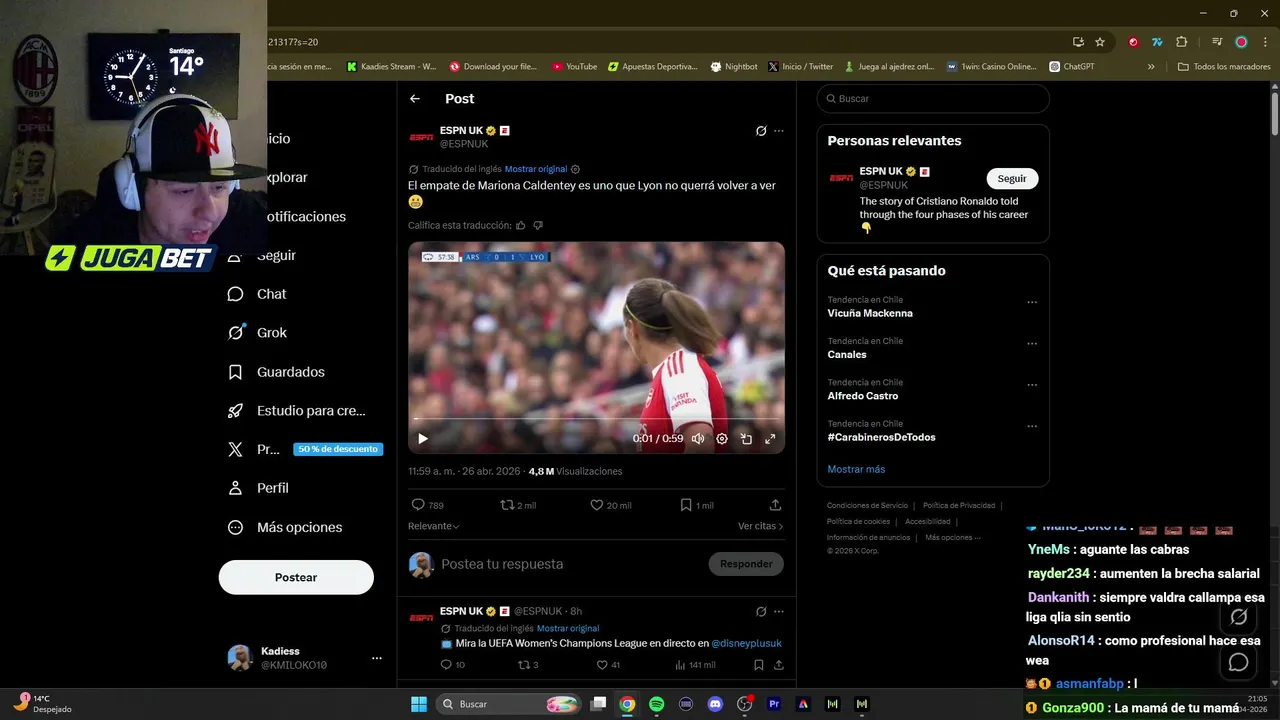This screenshot has width=1280, height=720.
Task: Rate the translation with thumbs up
Action: [521, 226]
